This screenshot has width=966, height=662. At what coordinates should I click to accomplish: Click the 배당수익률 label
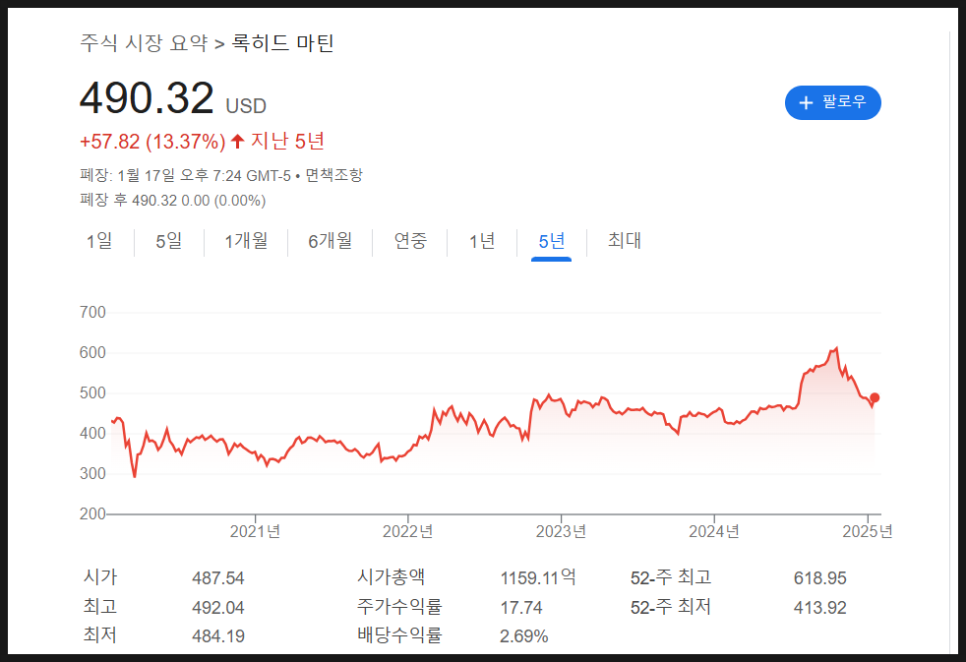click(x=399, y=636)
